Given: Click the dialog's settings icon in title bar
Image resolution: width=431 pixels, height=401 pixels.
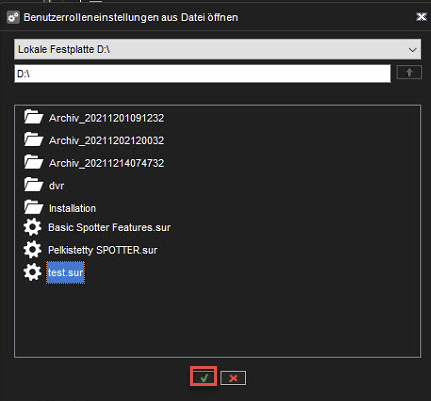Looking at the screenshot, I should point(13,17).
